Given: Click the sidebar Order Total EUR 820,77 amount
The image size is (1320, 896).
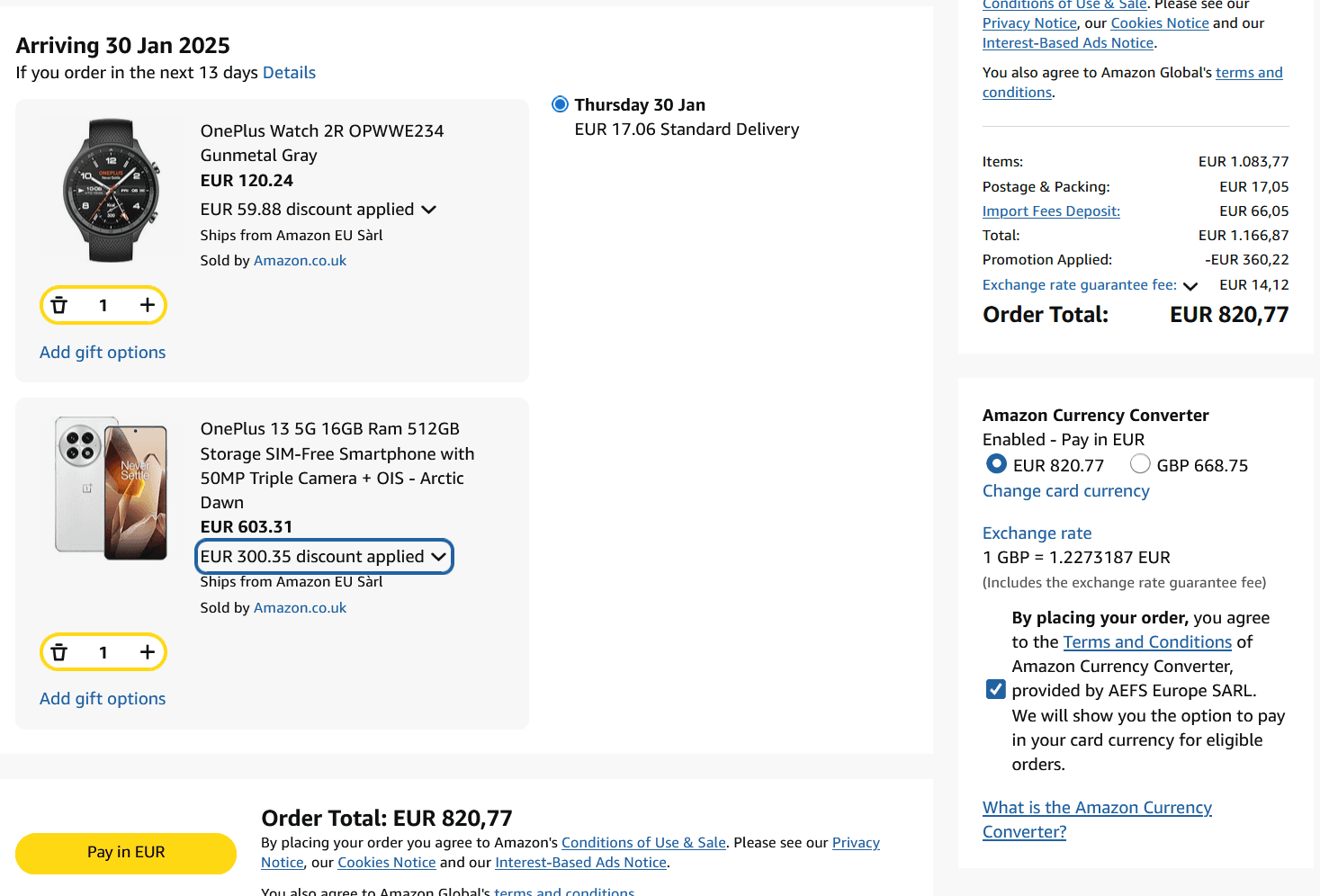Looking at the screenshot, I should coord(1229,315).
